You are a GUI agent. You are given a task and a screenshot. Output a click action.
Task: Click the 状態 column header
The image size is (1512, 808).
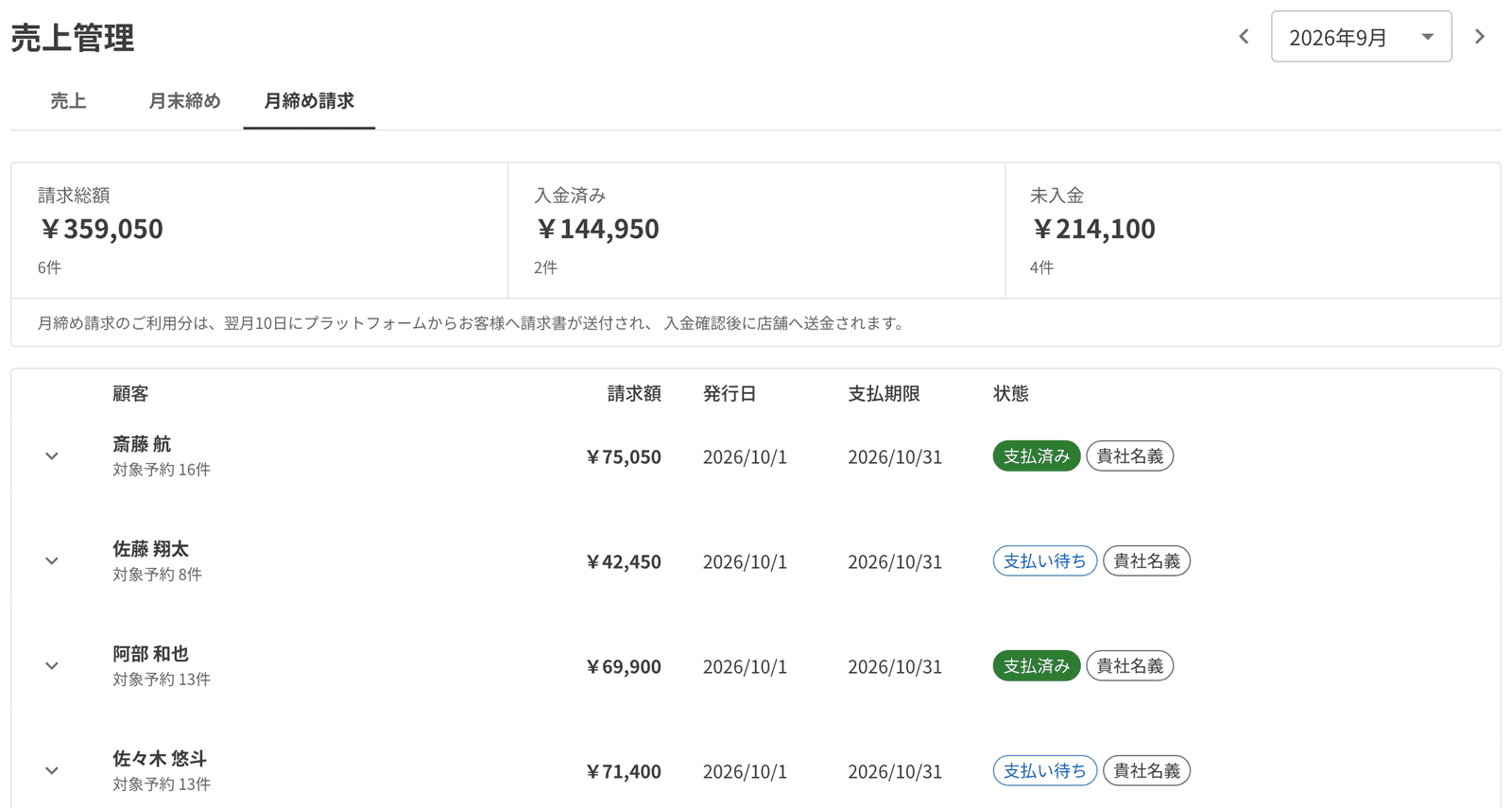(1011, 394)
